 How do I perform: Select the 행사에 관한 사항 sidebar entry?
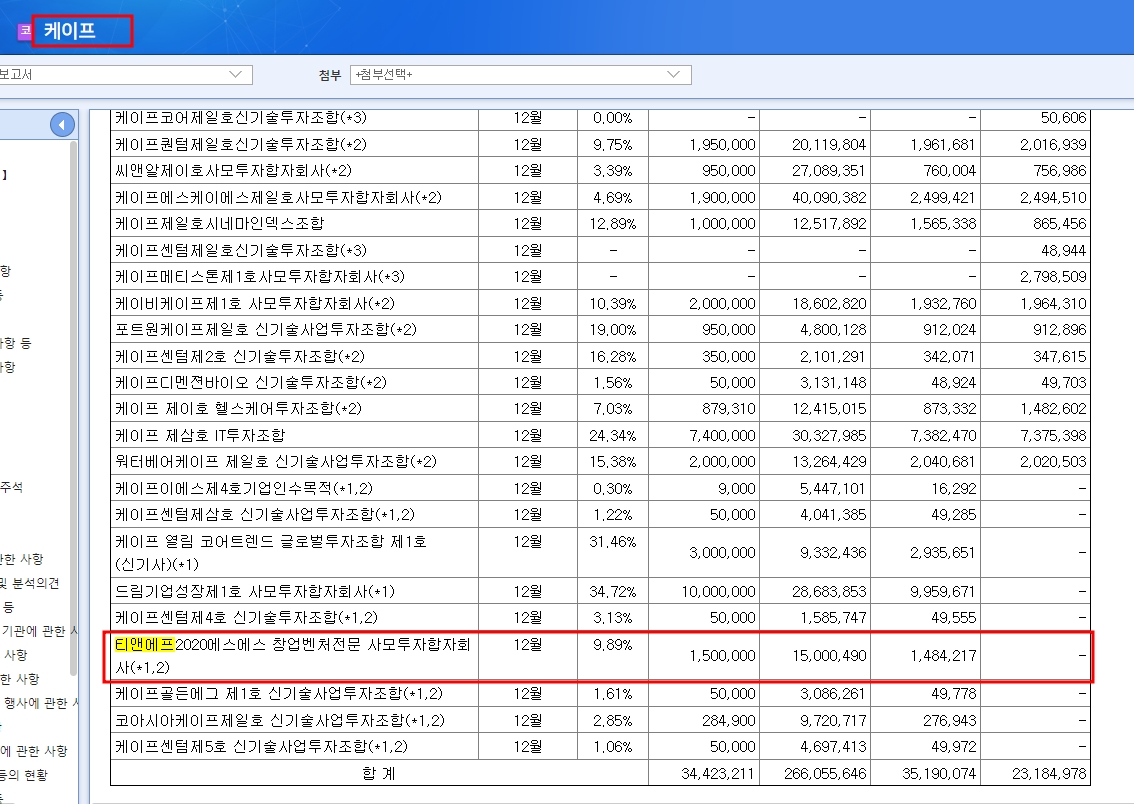[40, 703]
